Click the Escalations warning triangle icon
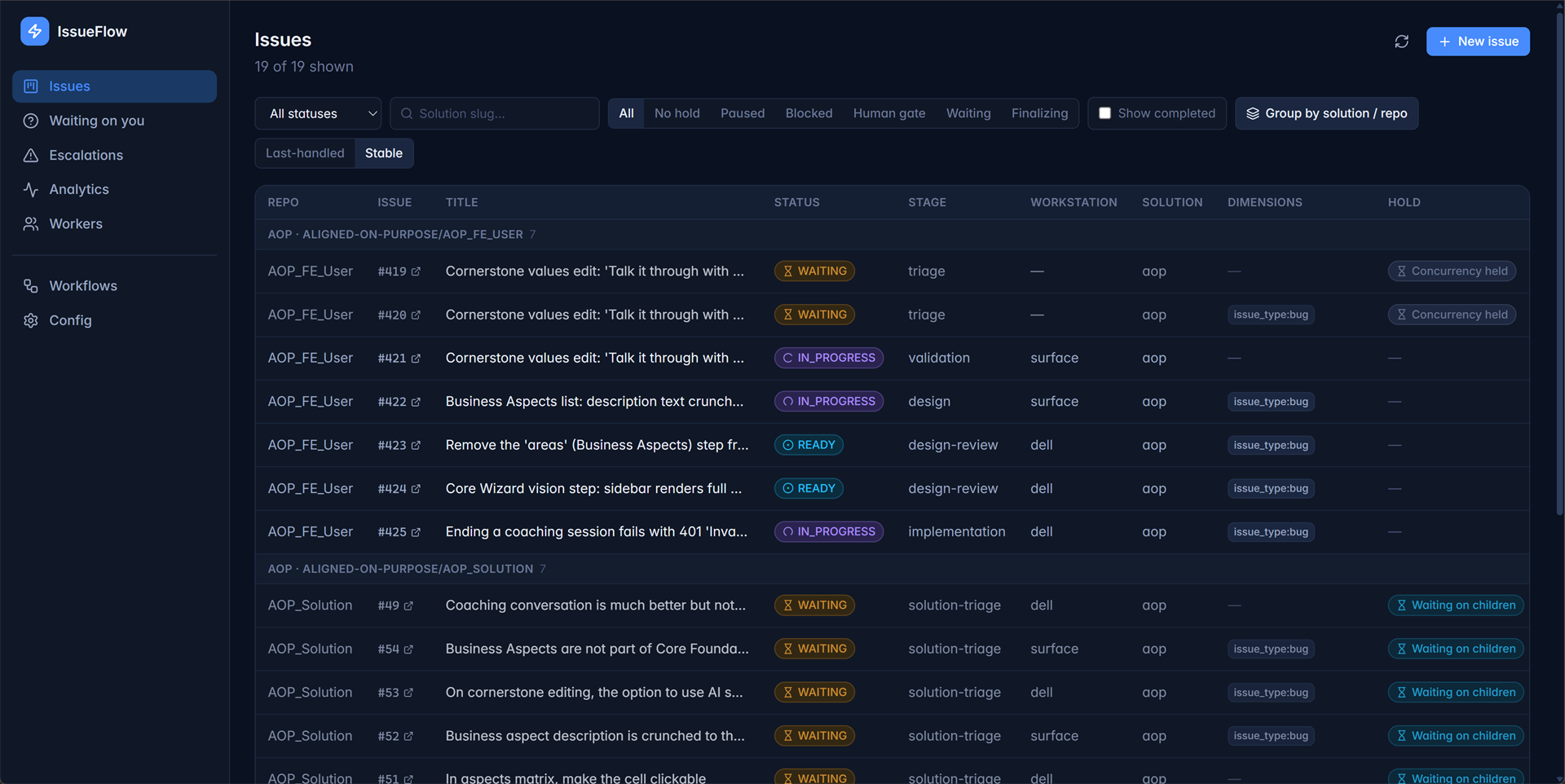The image size is (1565, 784). tap(31, 155)
